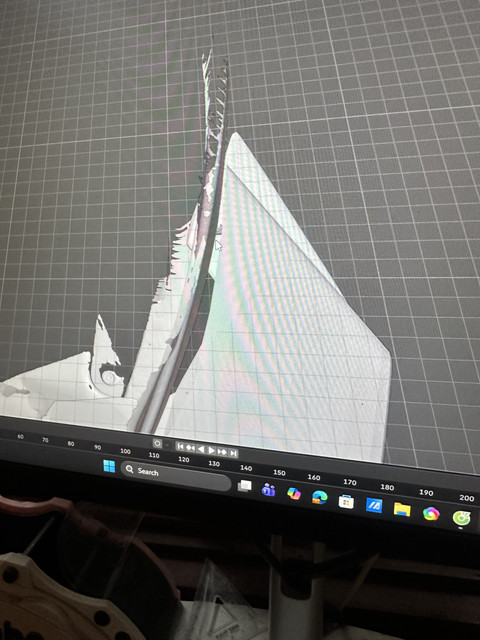Open the Windows Start menu

(109, 466)
